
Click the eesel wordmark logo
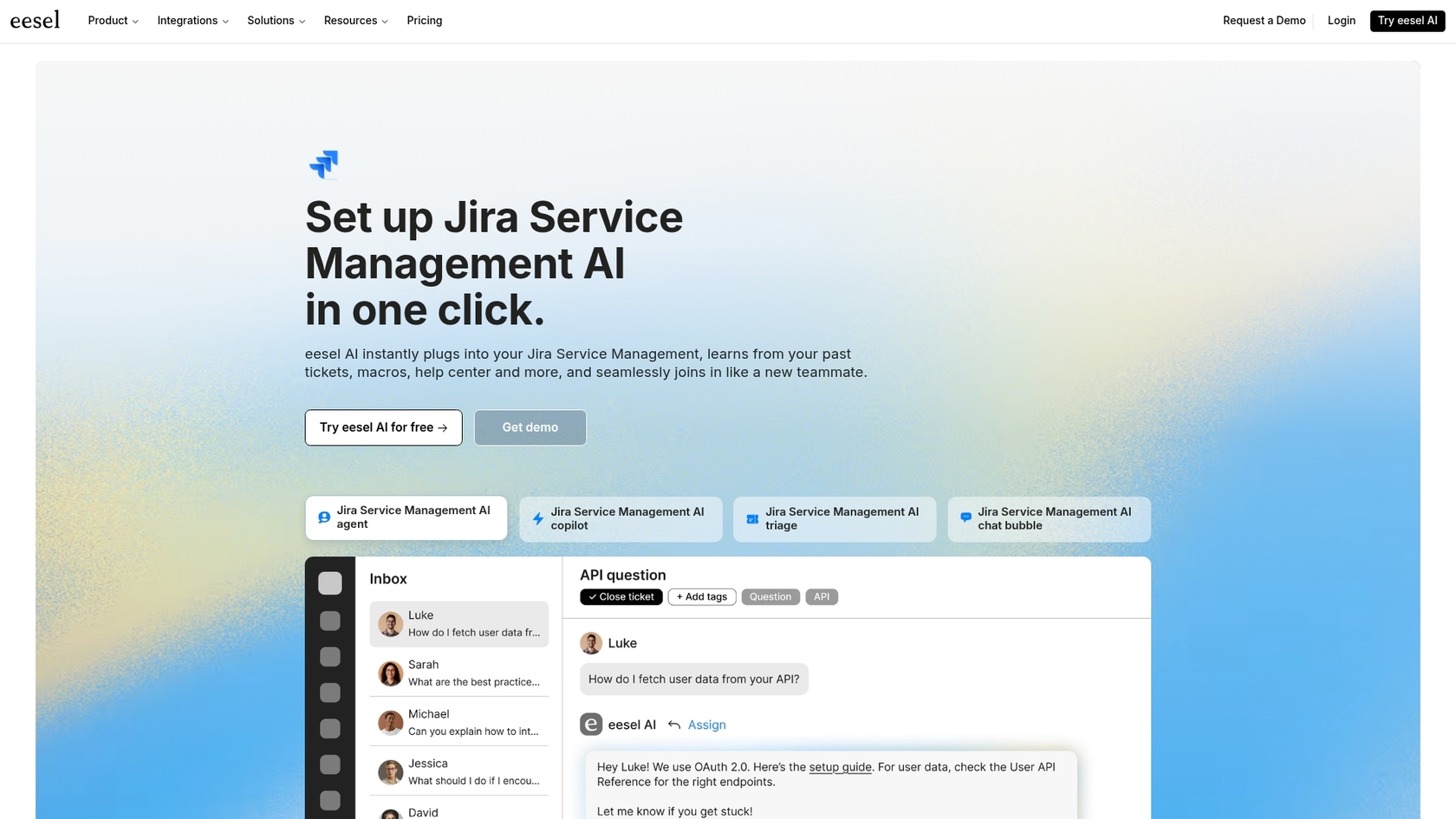35,19
